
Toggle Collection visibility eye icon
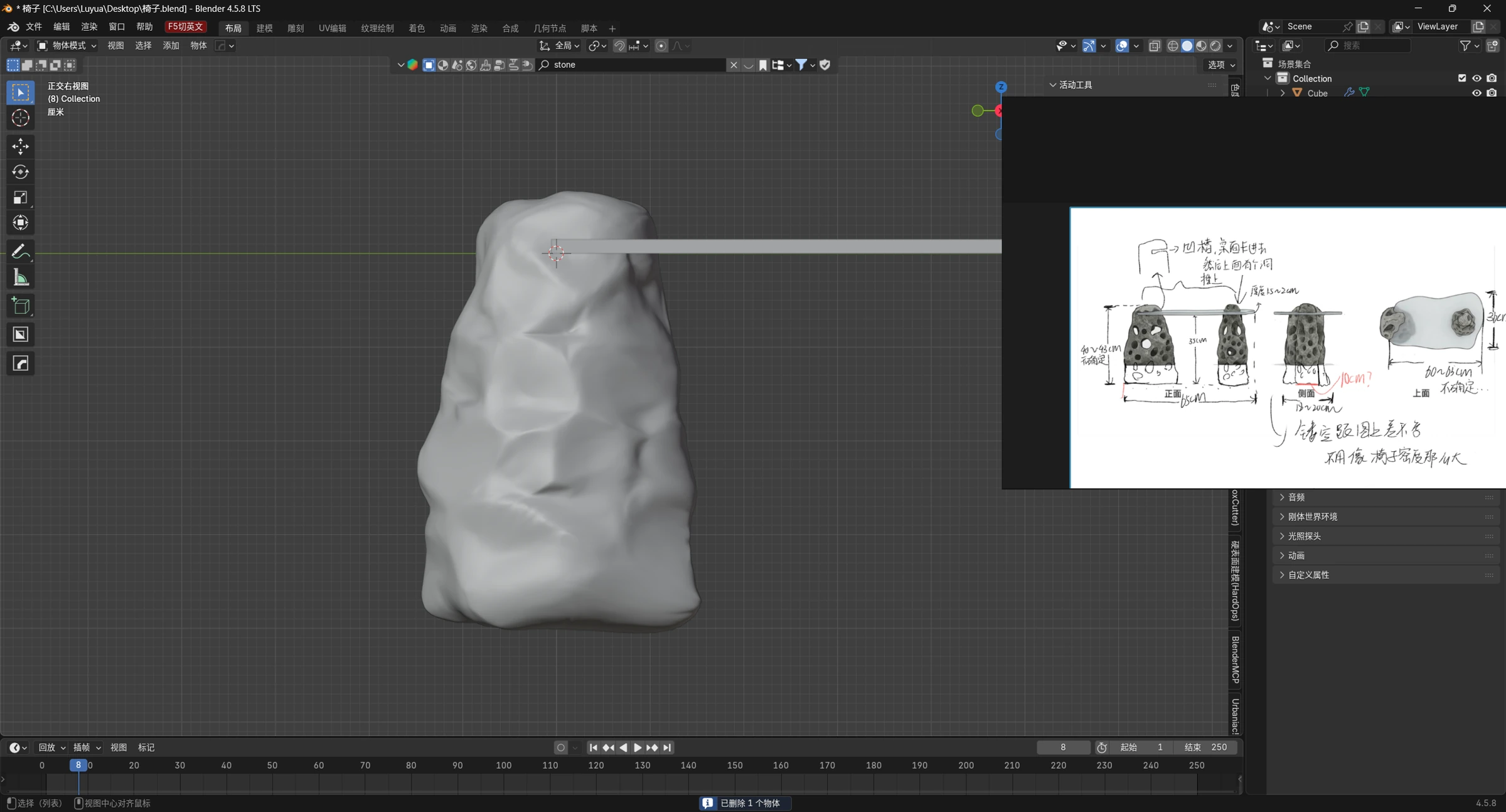click(x=1477, y=78)
